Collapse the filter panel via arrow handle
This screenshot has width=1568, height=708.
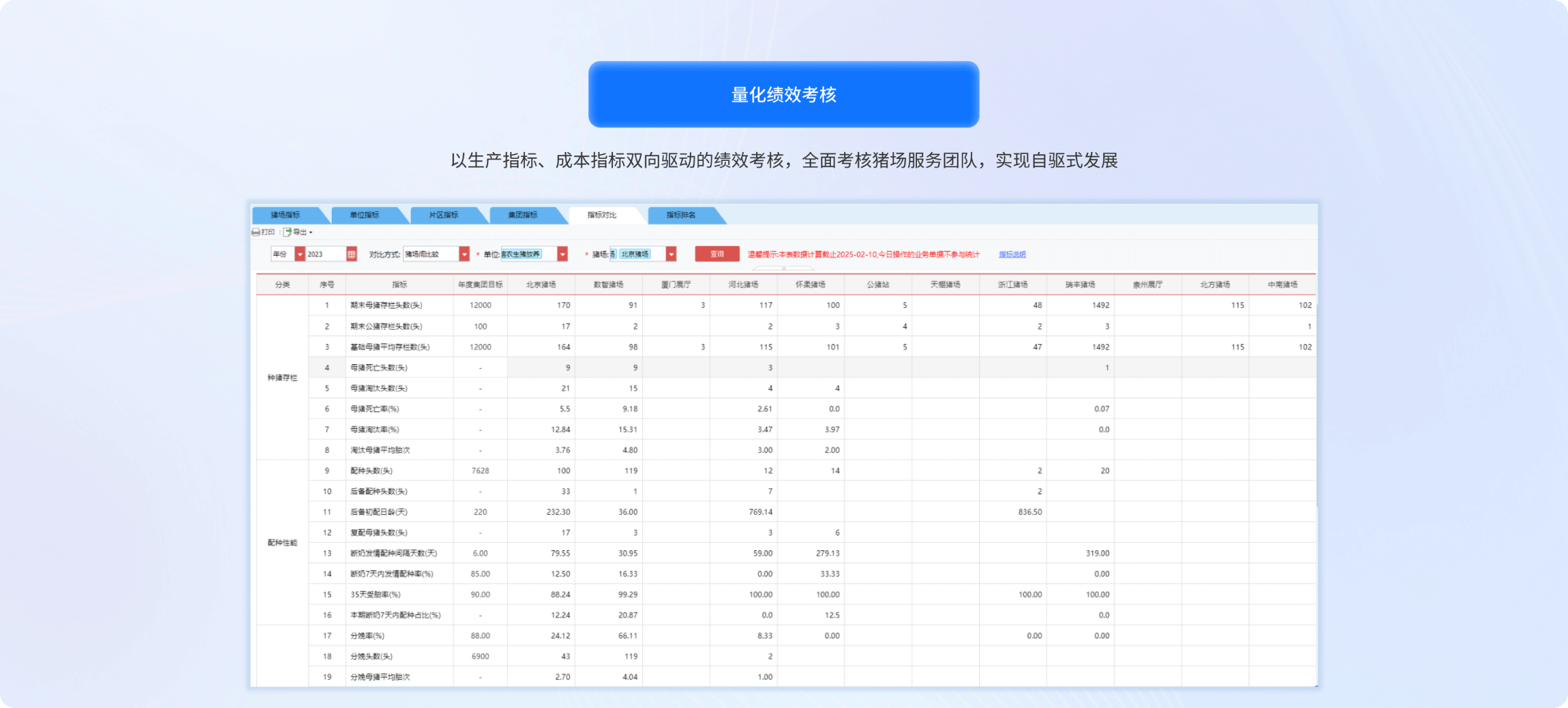[x=784, y=269]
